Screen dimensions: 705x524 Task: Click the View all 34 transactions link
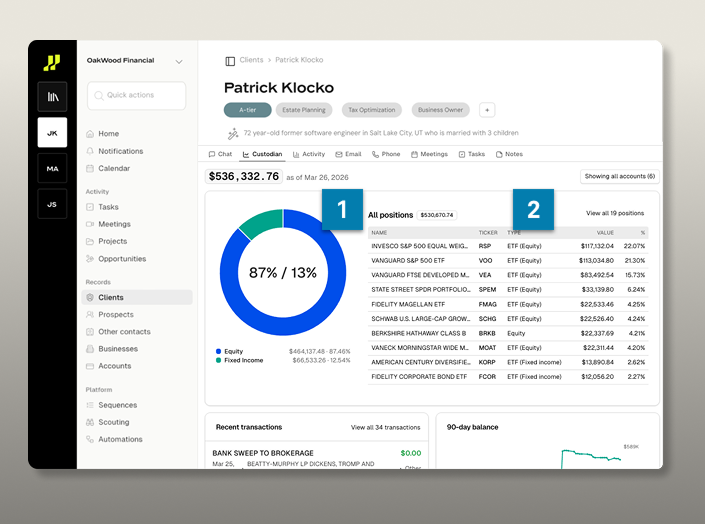click(x=385, y=427)
